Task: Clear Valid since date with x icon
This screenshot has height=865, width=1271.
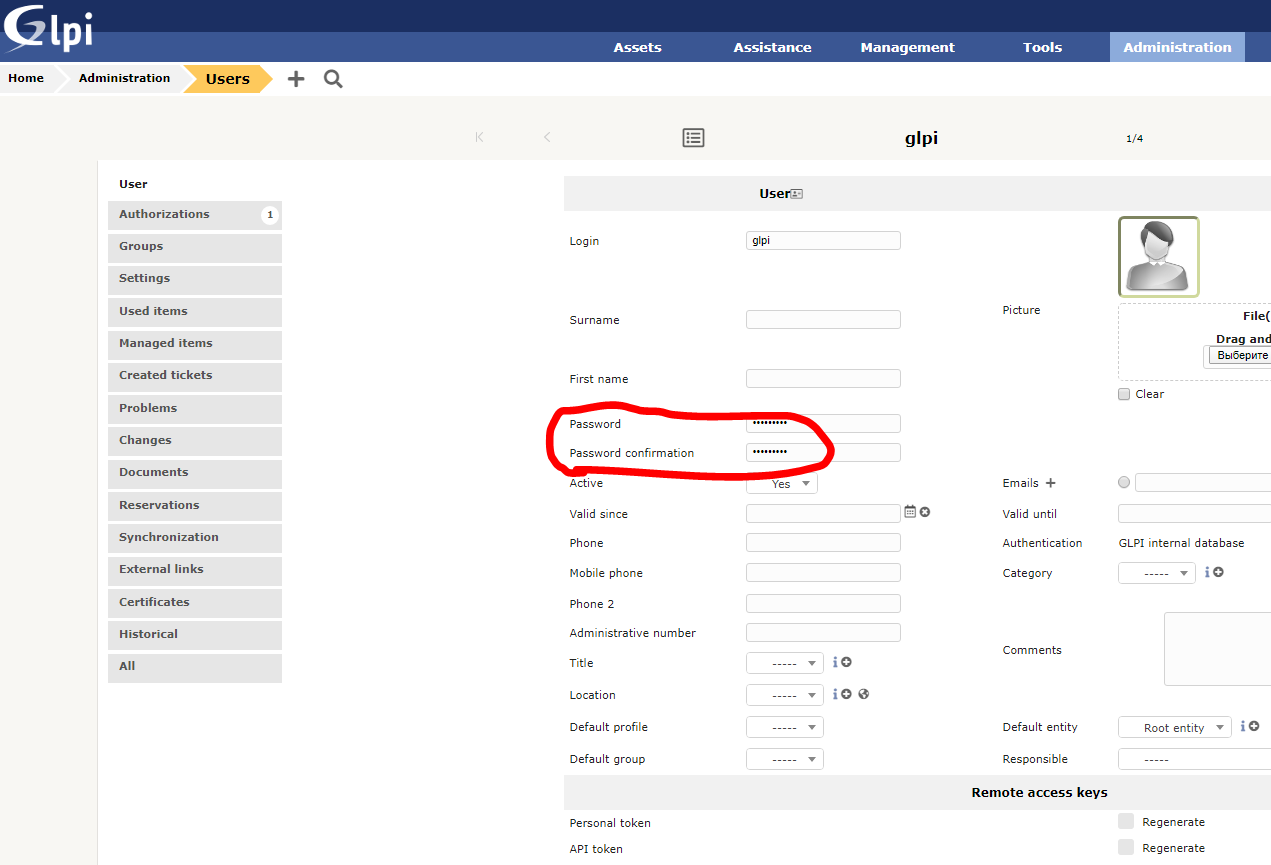Action: tap(925, 512)
